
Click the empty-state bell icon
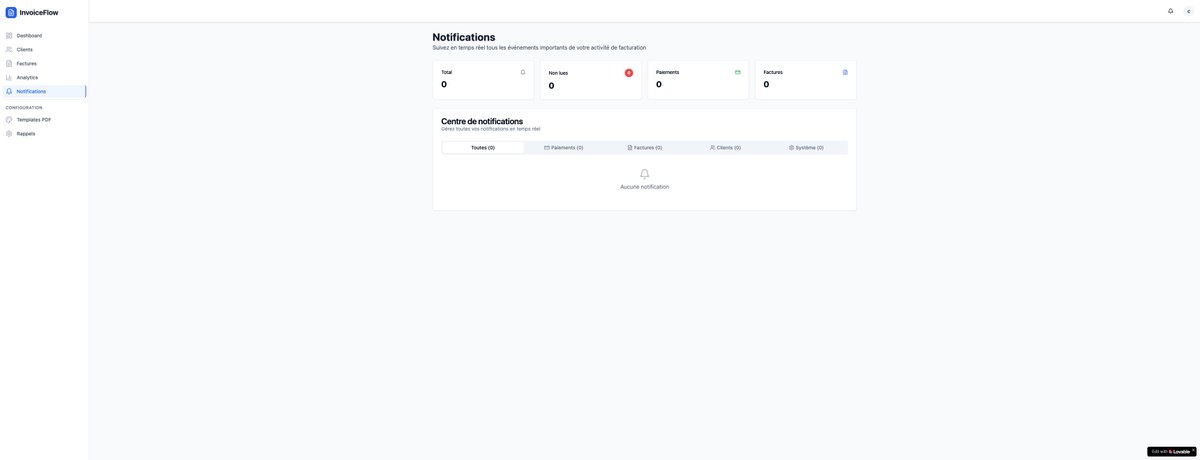[x=645, y=174]
